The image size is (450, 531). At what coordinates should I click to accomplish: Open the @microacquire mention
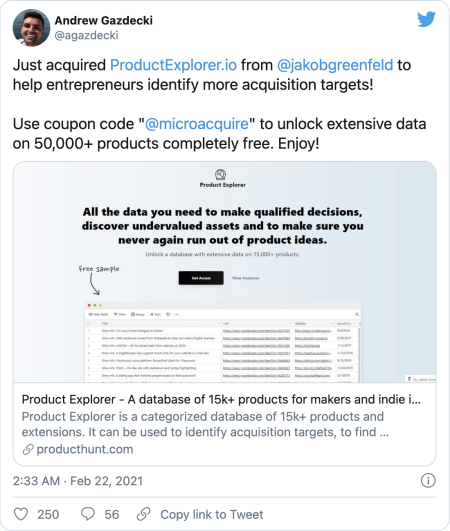click(197, 124)
